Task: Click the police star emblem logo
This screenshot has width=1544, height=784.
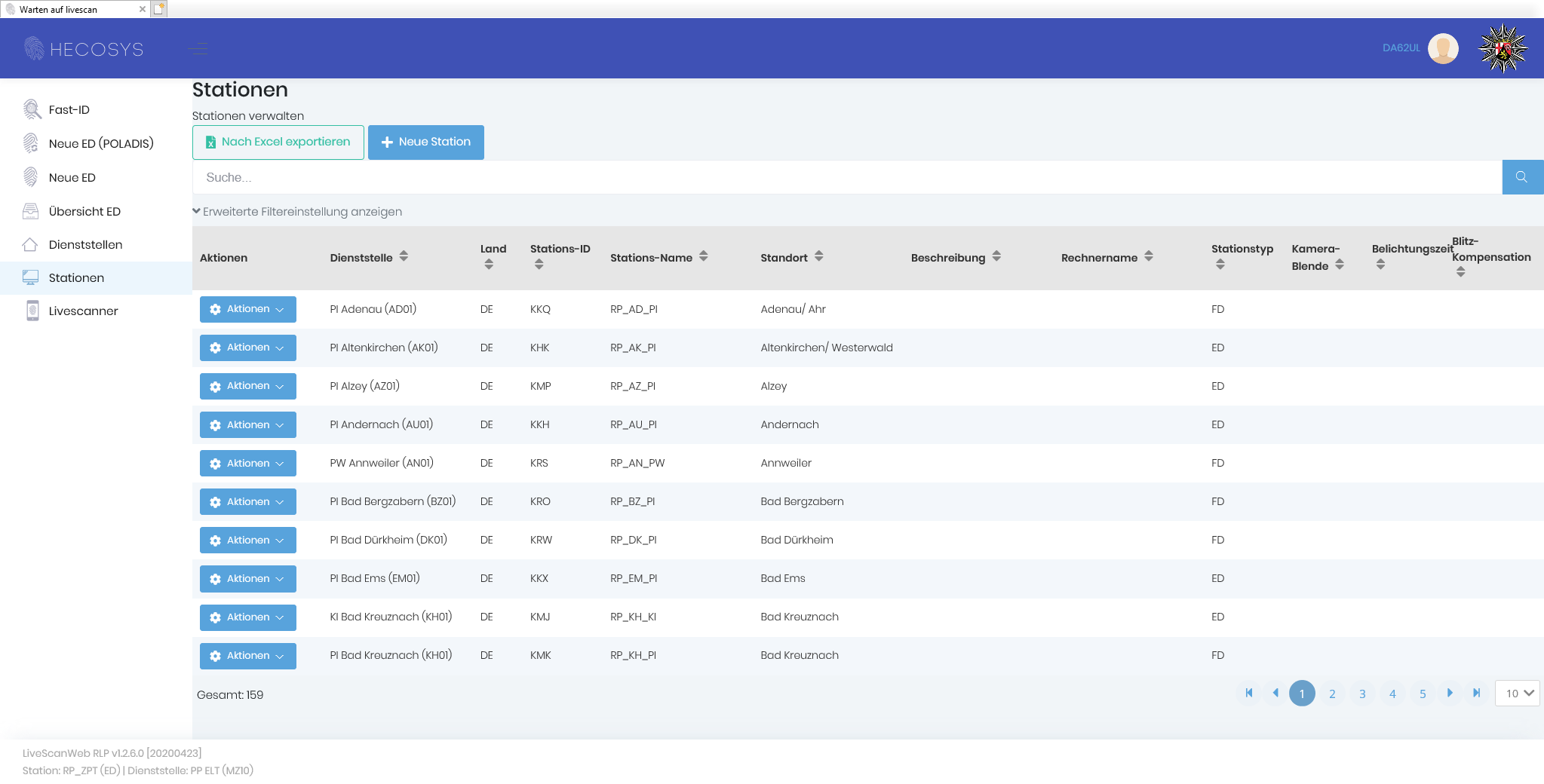Action: click(x=1503, y=48)
